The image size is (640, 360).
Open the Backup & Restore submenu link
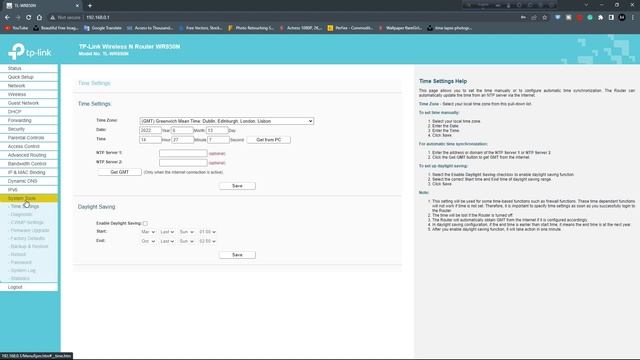(x=29, y=247)
